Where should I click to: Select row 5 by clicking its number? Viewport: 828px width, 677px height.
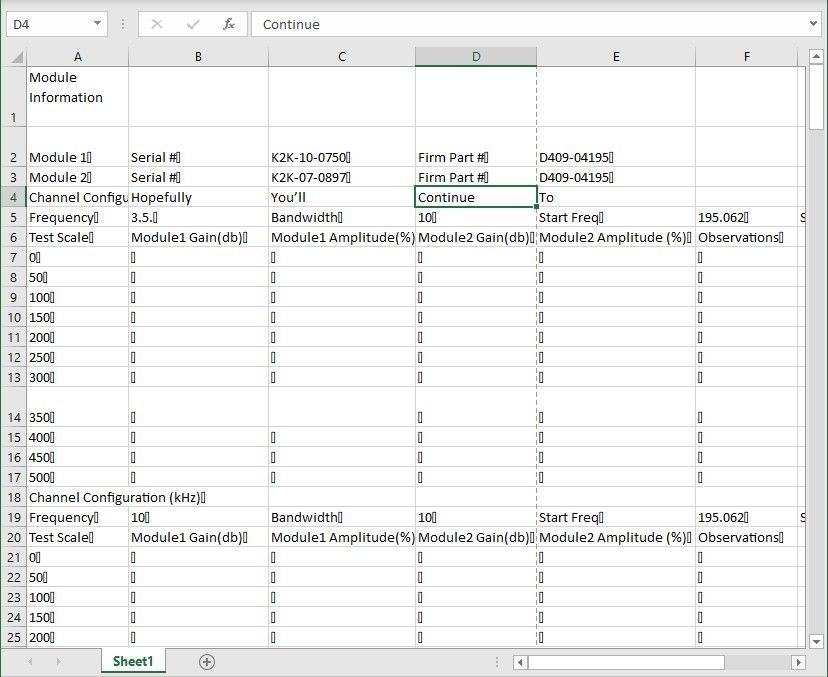[x=13, y=217]
